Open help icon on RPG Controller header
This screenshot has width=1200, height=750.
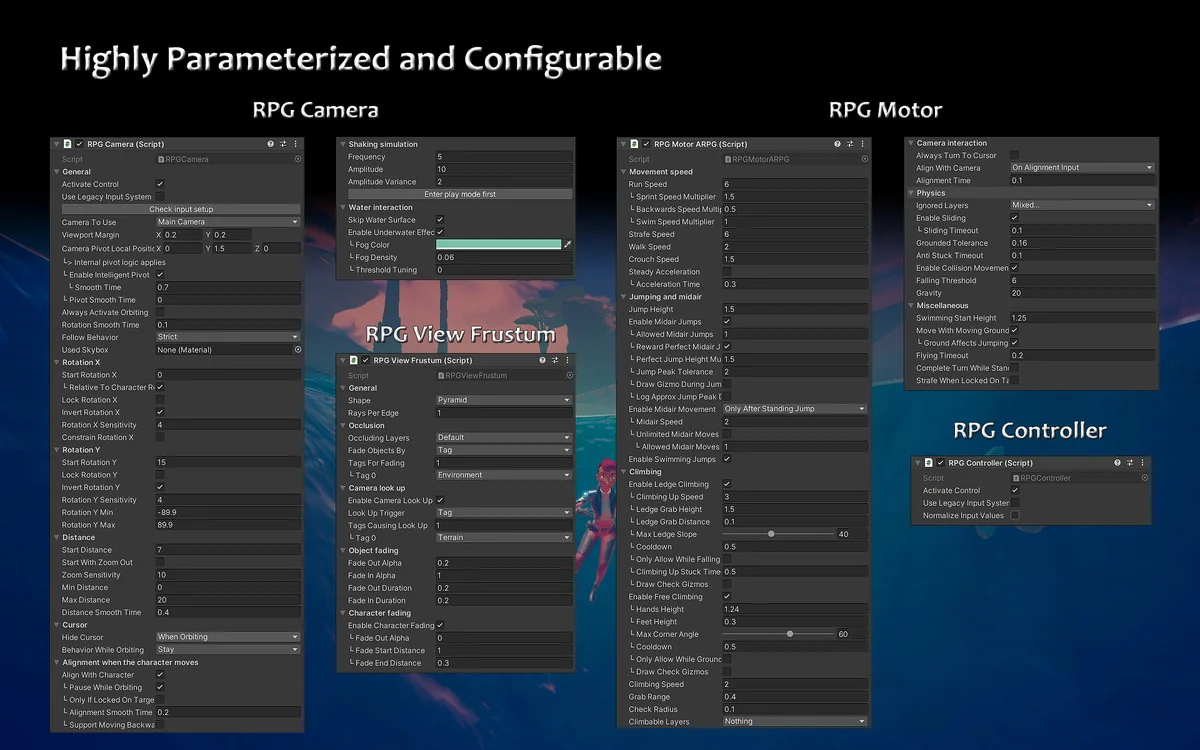click(1118, 463)
